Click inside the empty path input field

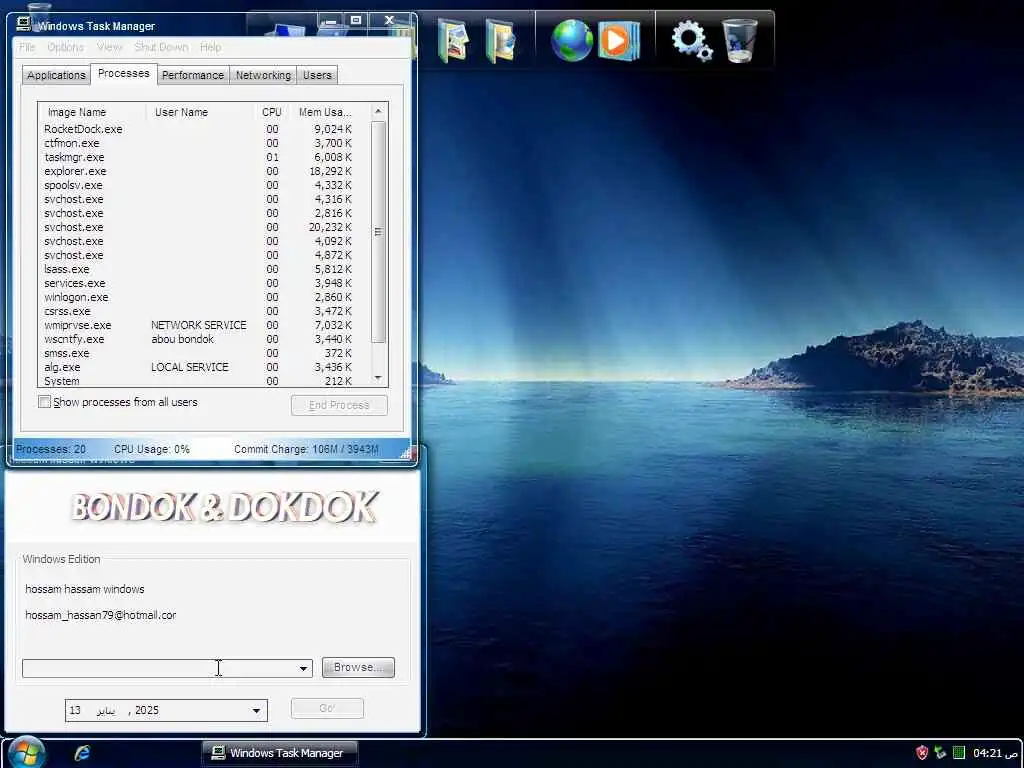(159, 668)
